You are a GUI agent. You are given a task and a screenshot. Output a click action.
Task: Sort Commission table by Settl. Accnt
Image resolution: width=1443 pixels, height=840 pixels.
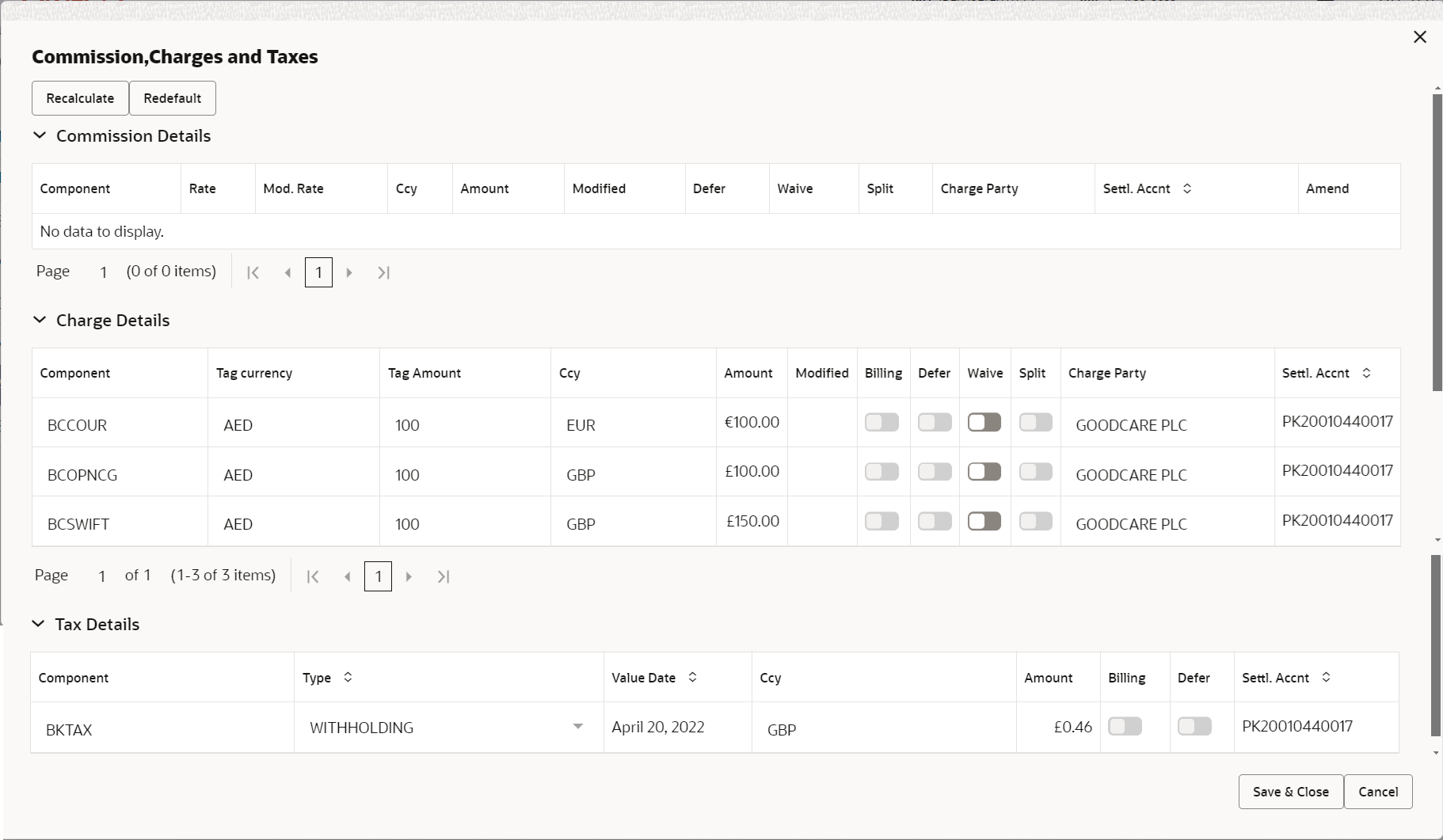pos(1187,188)
